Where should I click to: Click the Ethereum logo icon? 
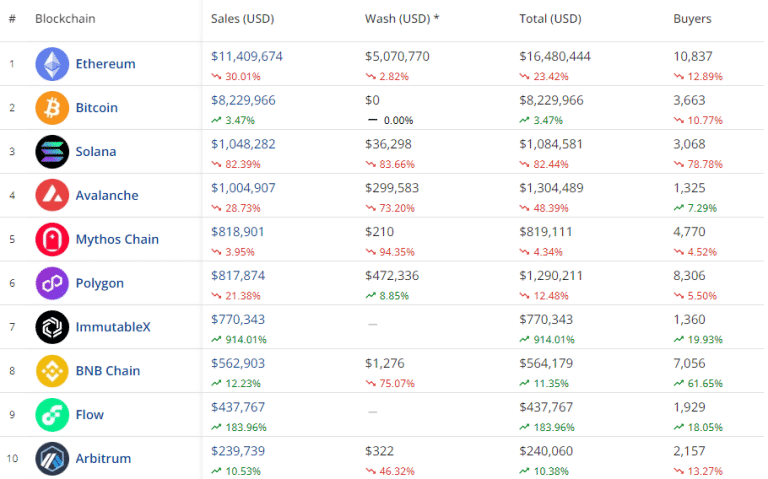52,64
